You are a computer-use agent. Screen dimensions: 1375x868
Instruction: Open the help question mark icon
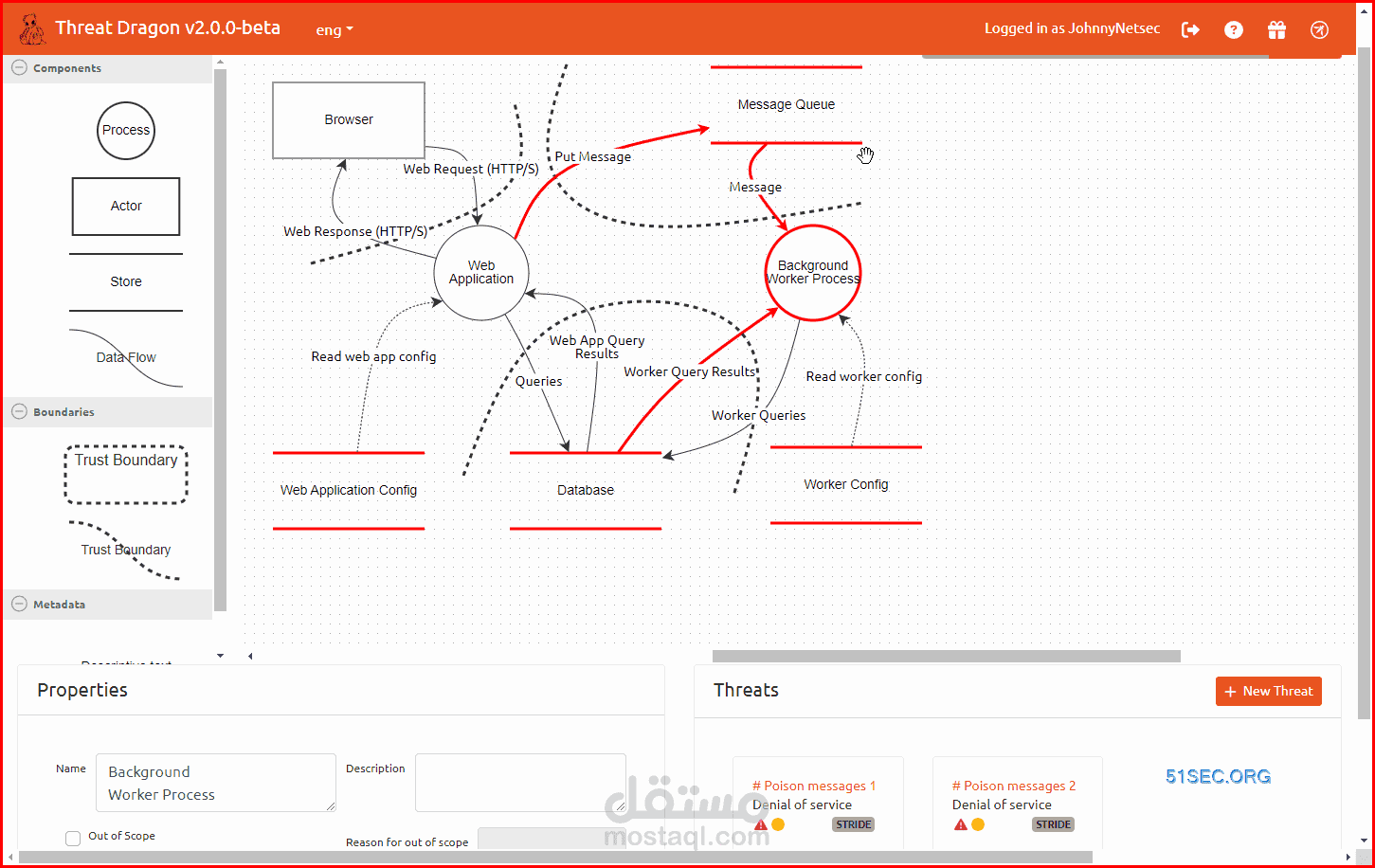point(1233,29)
